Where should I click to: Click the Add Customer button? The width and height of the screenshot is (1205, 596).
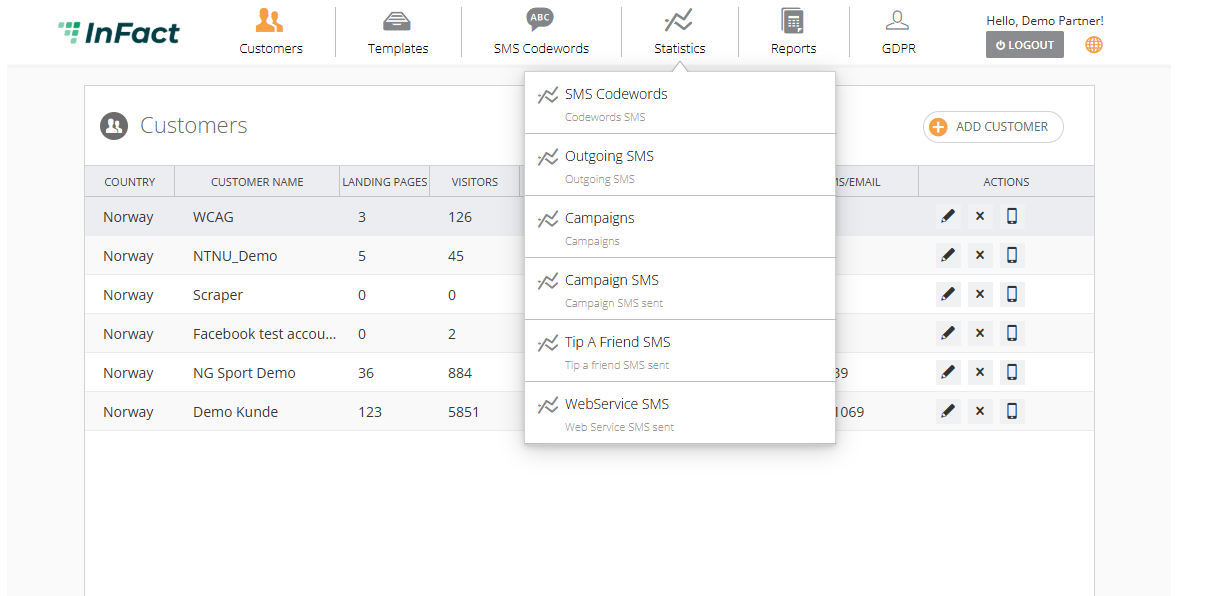pos(993,127)
